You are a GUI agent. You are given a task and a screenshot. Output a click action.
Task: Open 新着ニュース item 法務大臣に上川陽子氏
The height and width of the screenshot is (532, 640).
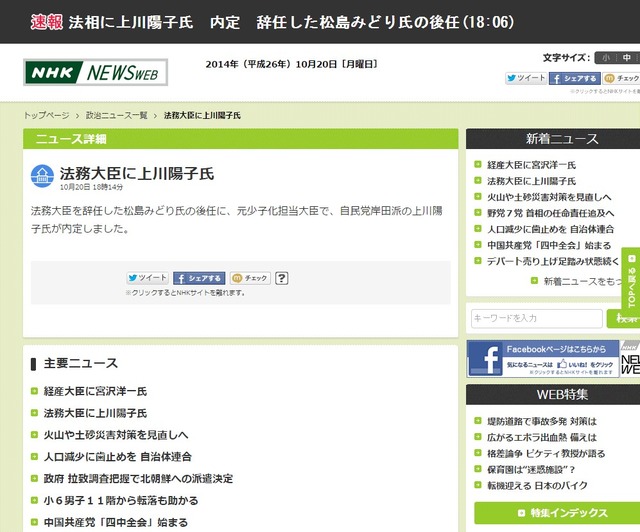coord(531,181)
